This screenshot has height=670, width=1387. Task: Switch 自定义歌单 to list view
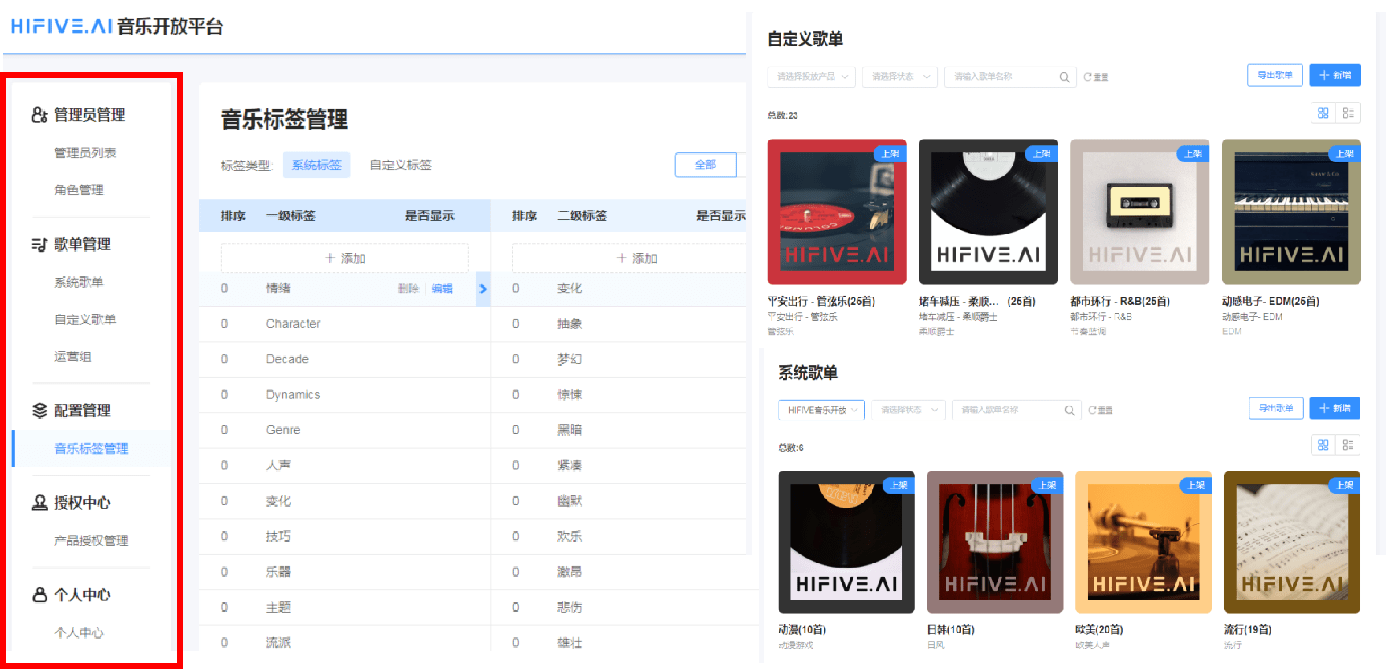1348,113
